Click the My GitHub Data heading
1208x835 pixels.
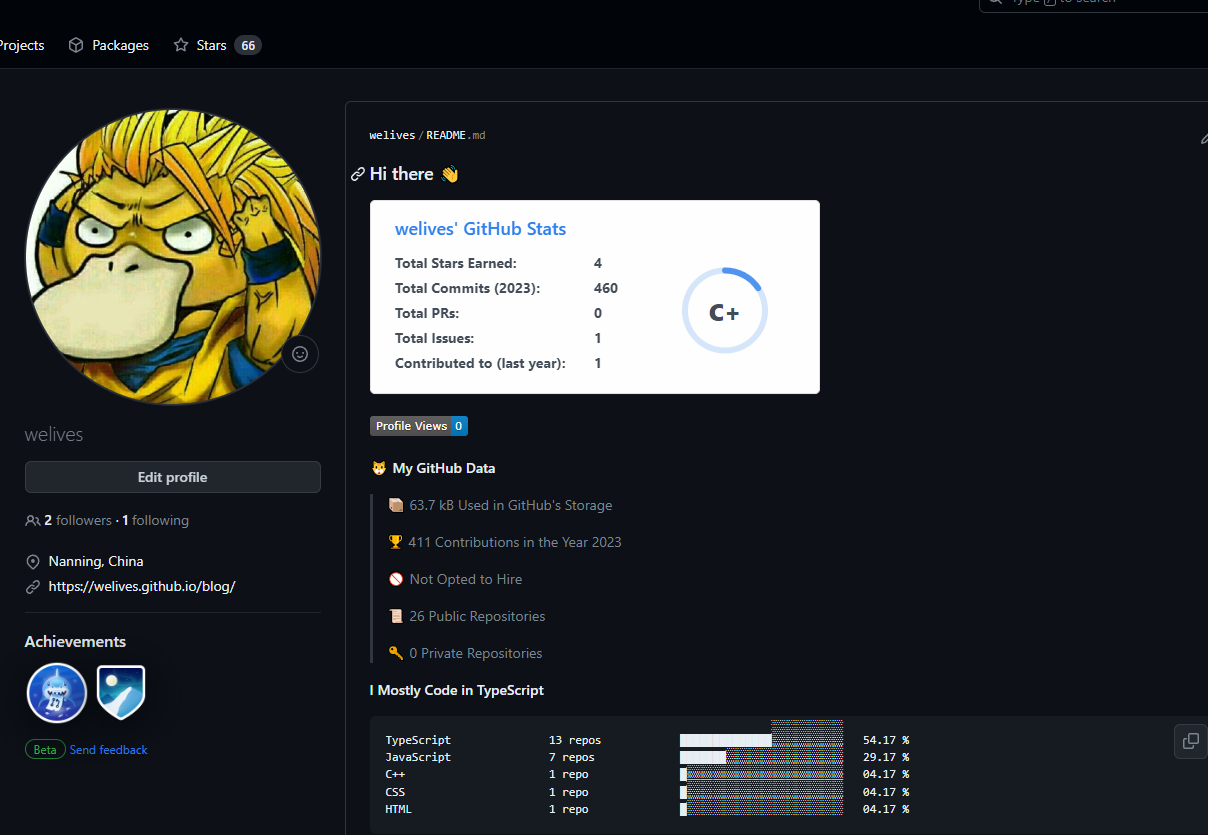point(443,468)
